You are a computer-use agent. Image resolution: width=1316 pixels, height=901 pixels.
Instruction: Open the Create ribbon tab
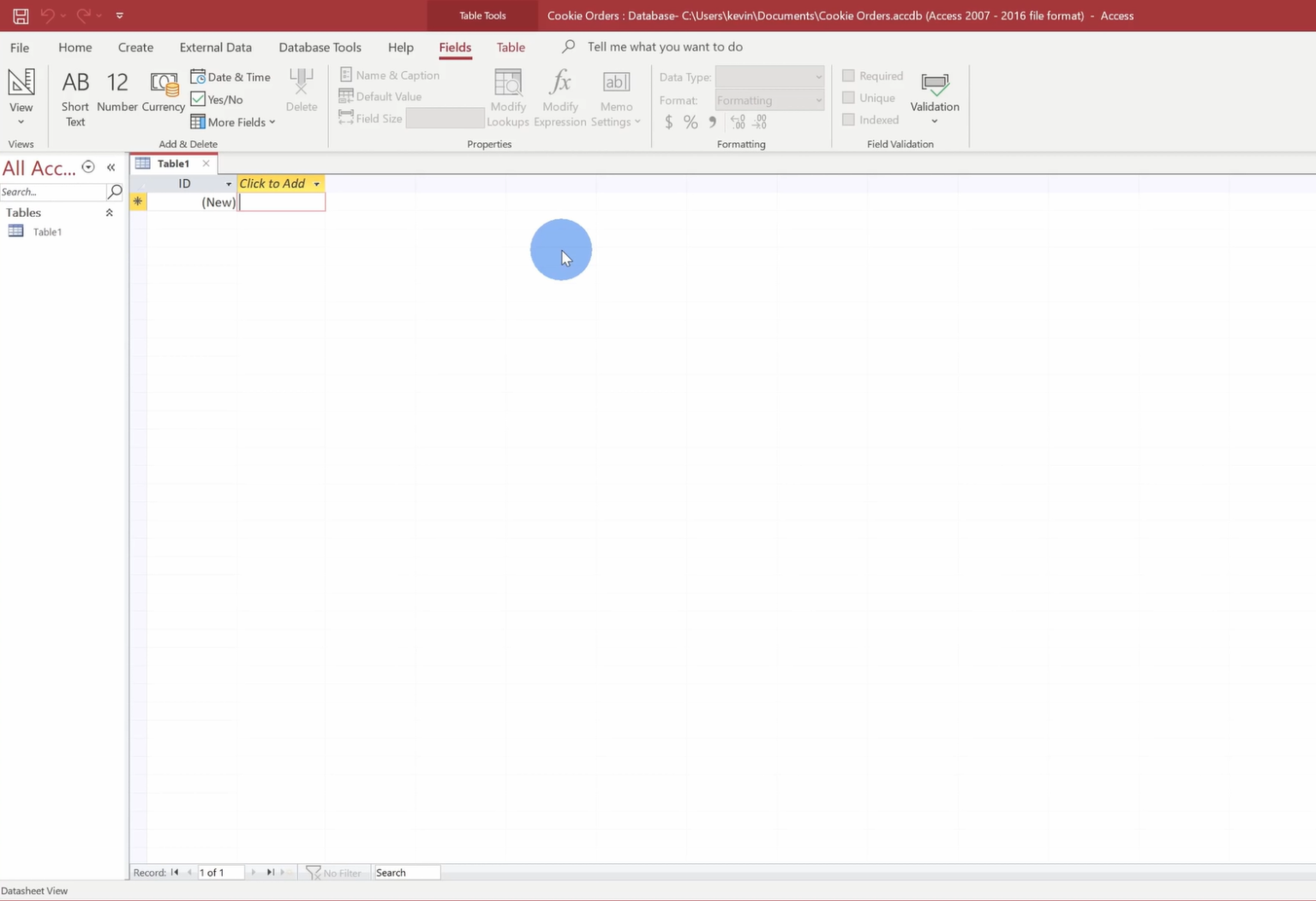135,47
